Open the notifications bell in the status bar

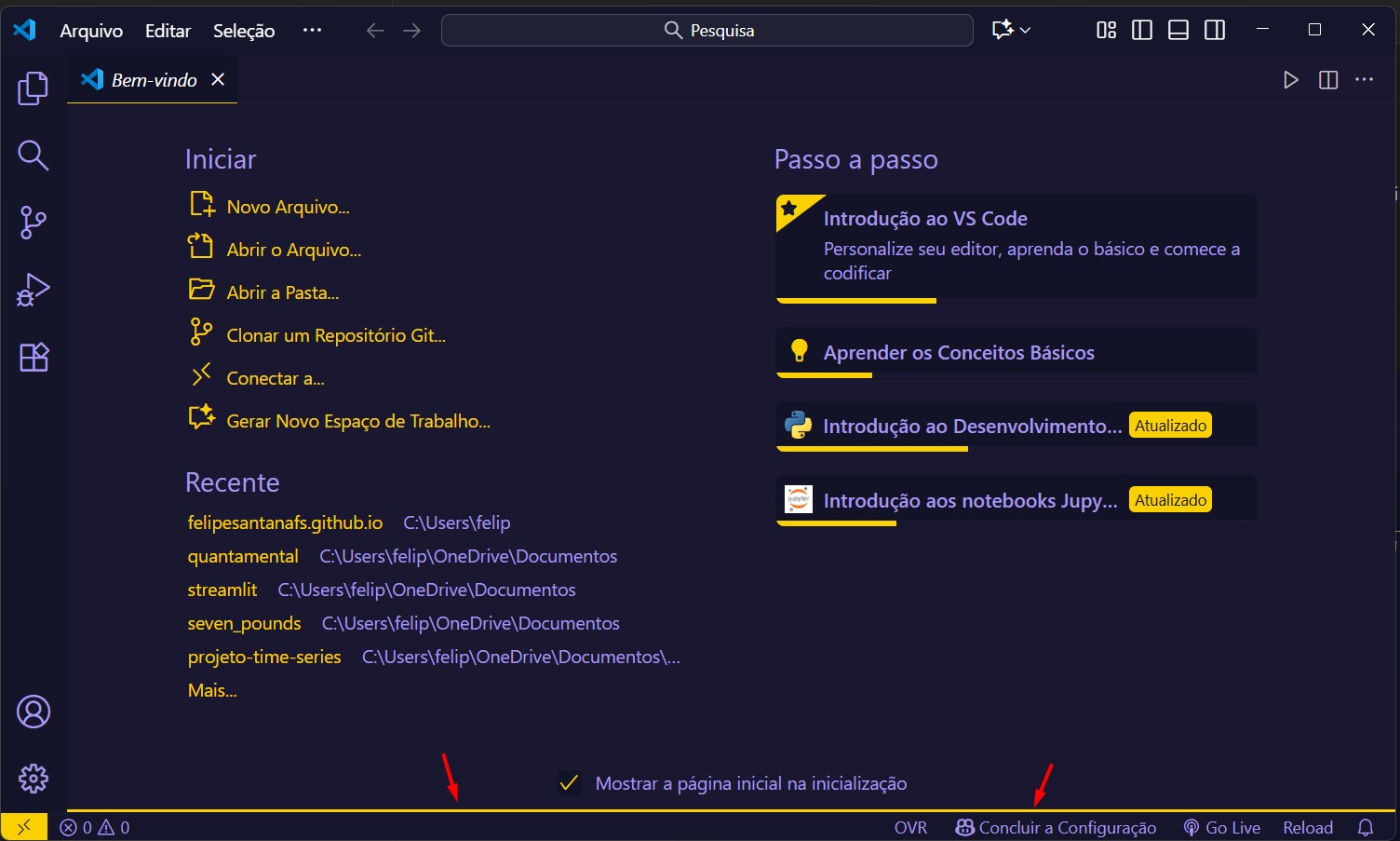point(1366,827)
